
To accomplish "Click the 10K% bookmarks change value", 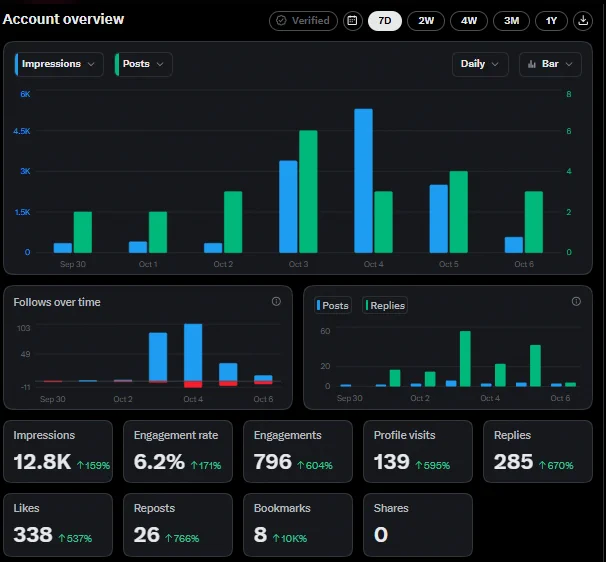I will click(290, 538).
